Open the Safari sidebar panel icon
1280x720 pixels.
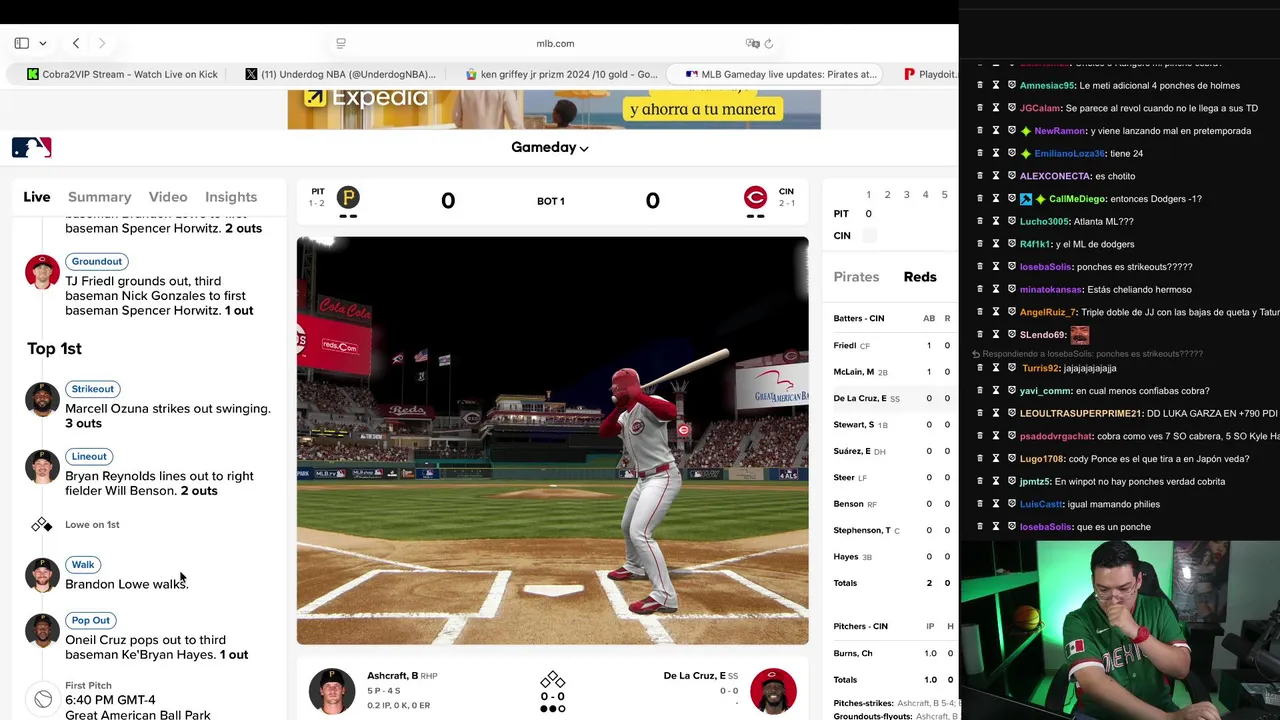click(x=21, y=43)
